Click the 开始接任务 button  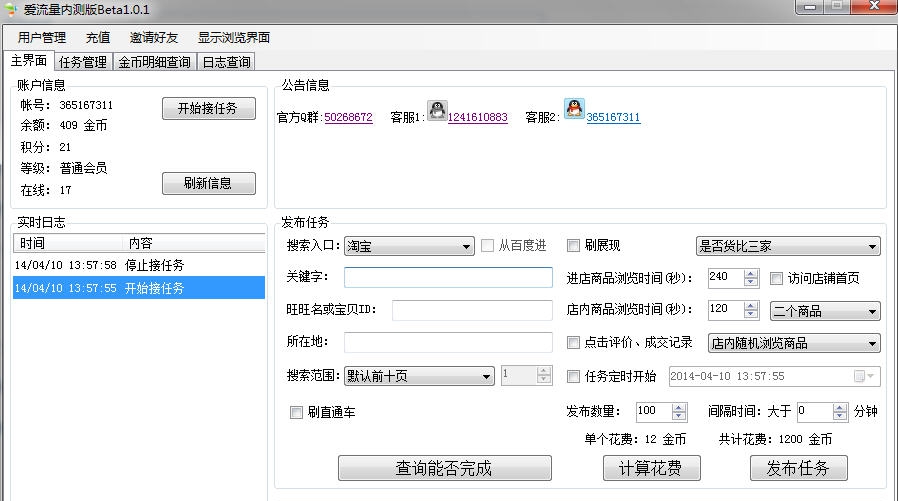[x=208, y=108]
